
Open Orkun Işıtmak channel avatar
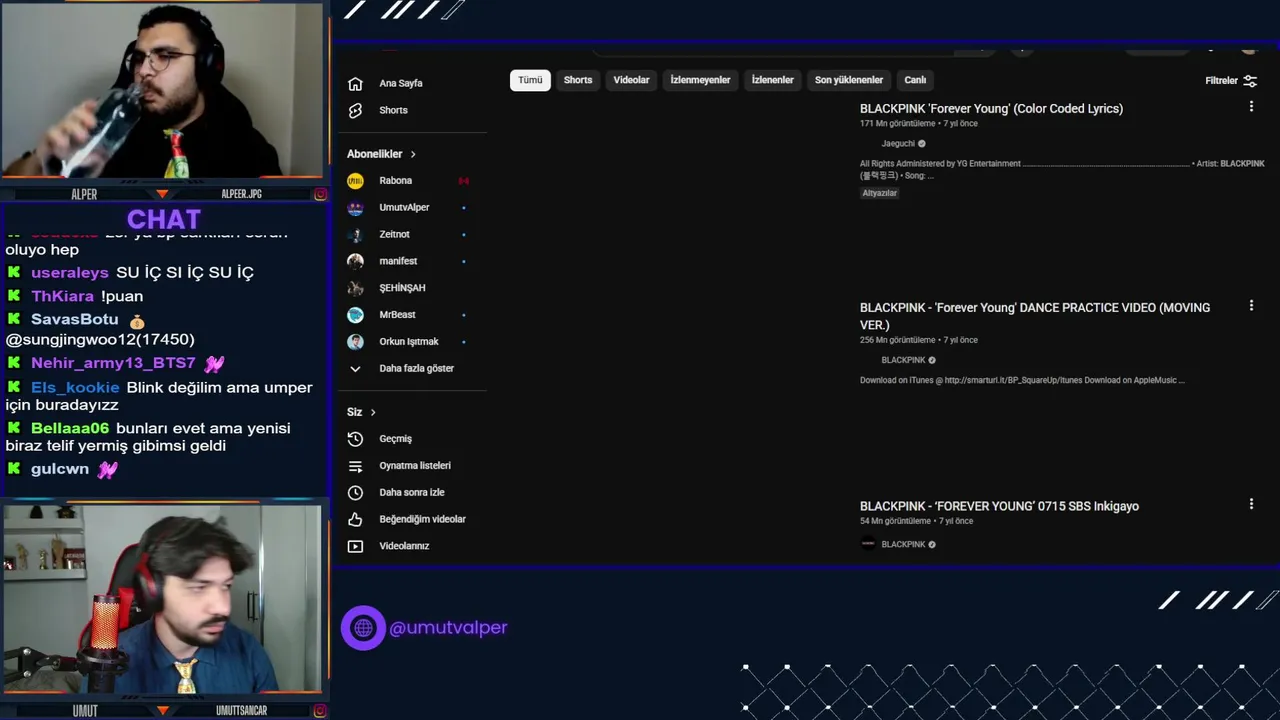[x=355, y=342]
